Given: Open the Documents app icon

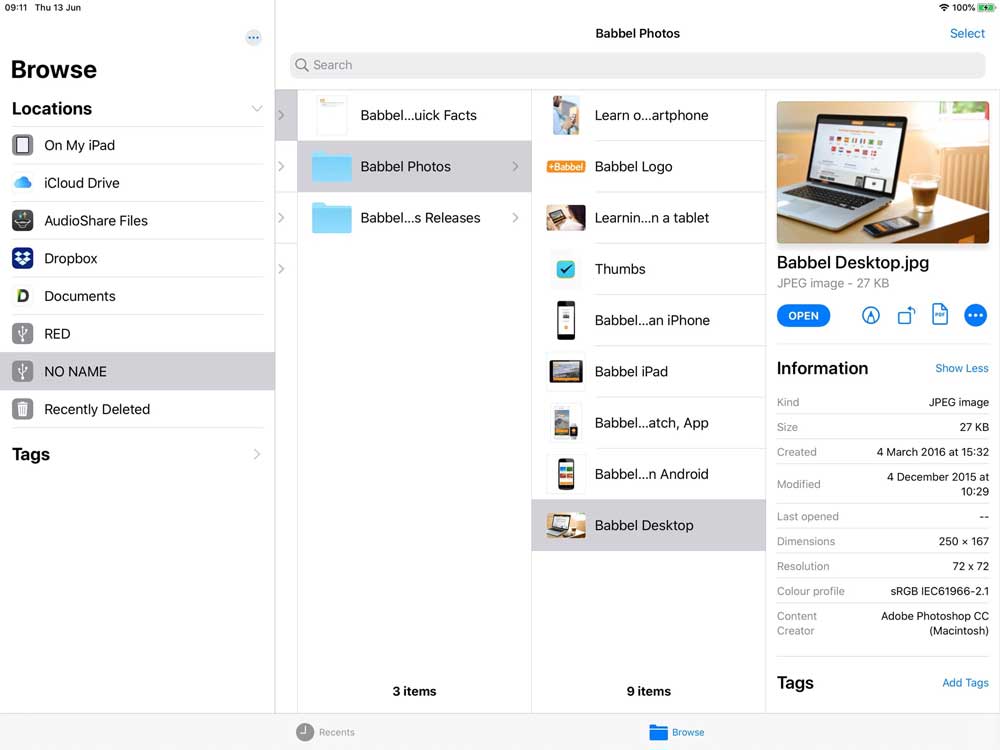Looking at the screenshot, I should point(22,295).
